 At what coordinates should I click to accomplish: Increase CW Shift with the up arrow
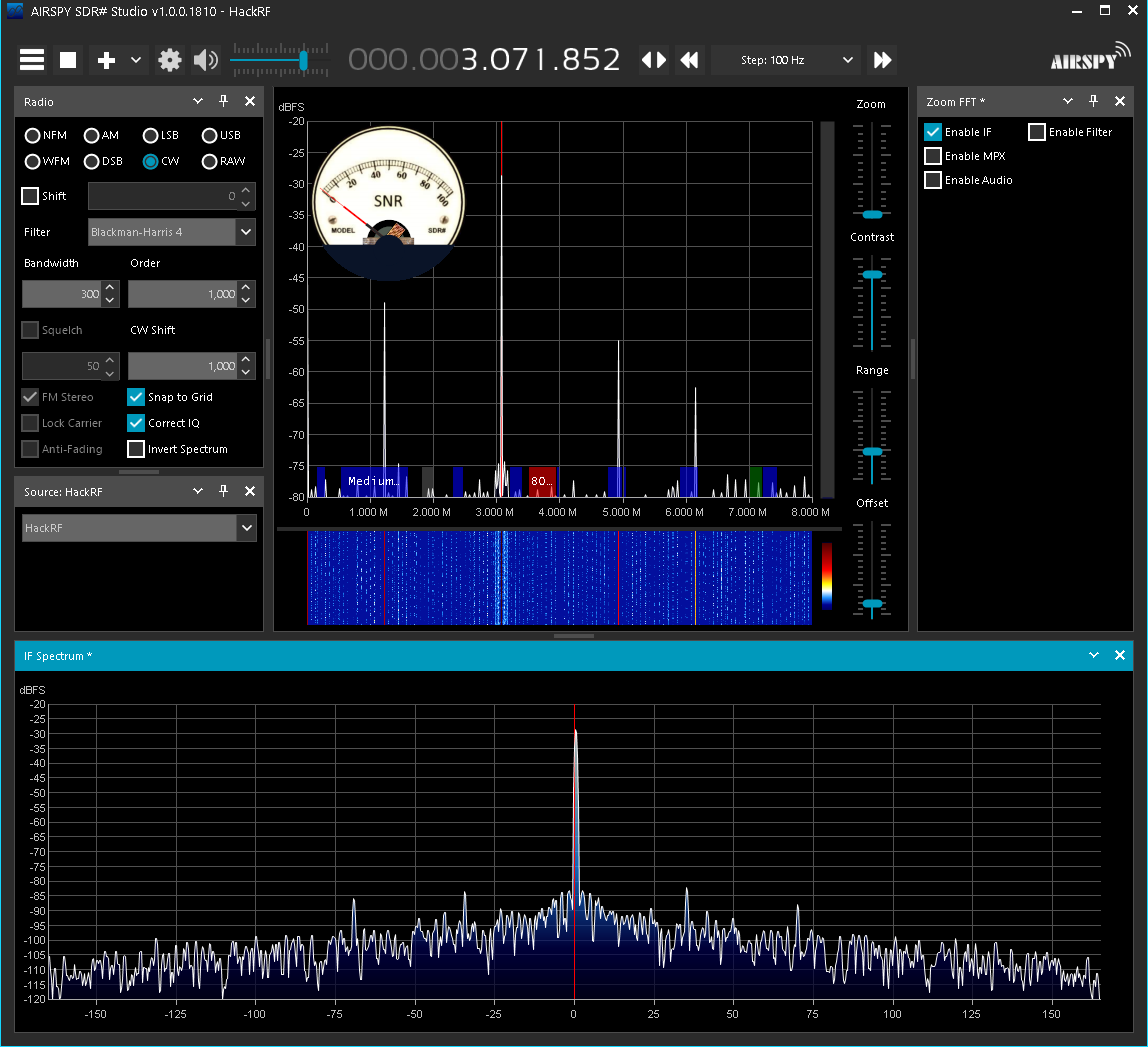(246, 359)
